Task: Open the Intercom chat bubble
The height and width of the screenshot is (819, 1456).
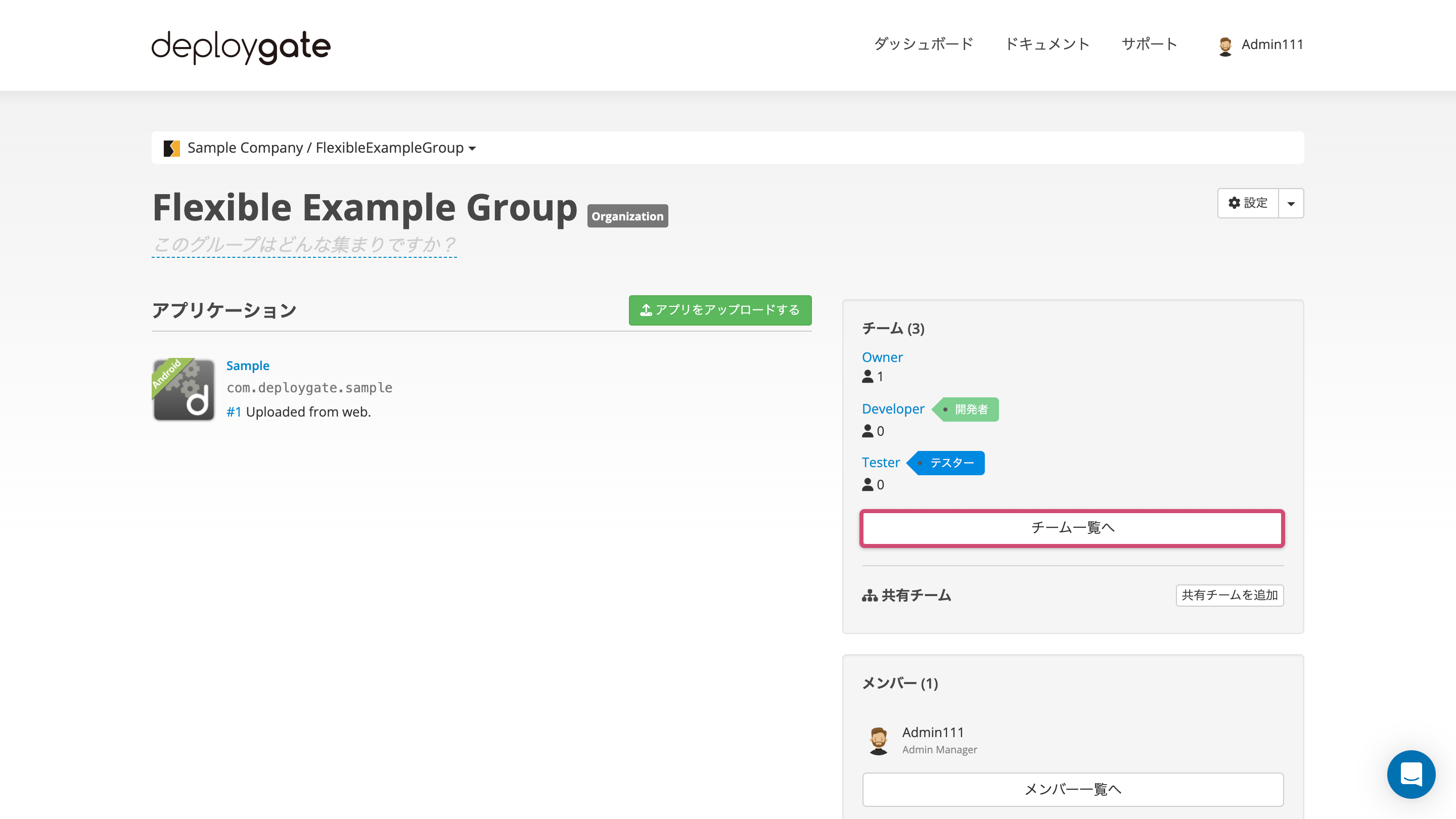Action: click(1411, 775)
